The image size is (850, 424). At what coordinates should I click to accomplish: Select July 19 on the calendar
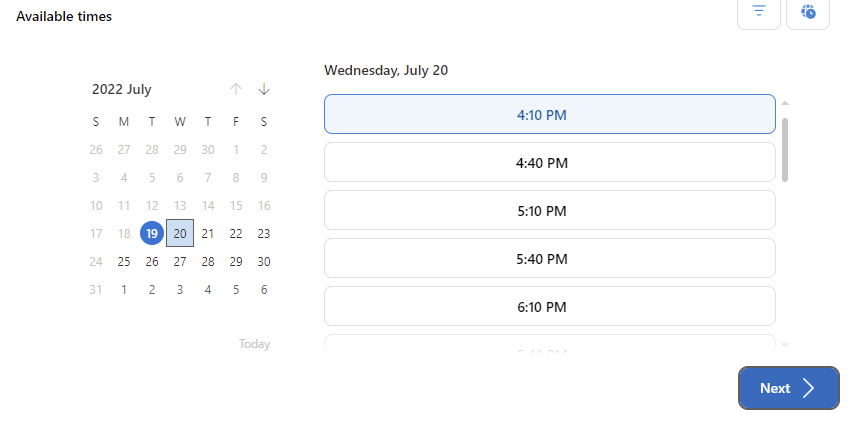point(152,233)
